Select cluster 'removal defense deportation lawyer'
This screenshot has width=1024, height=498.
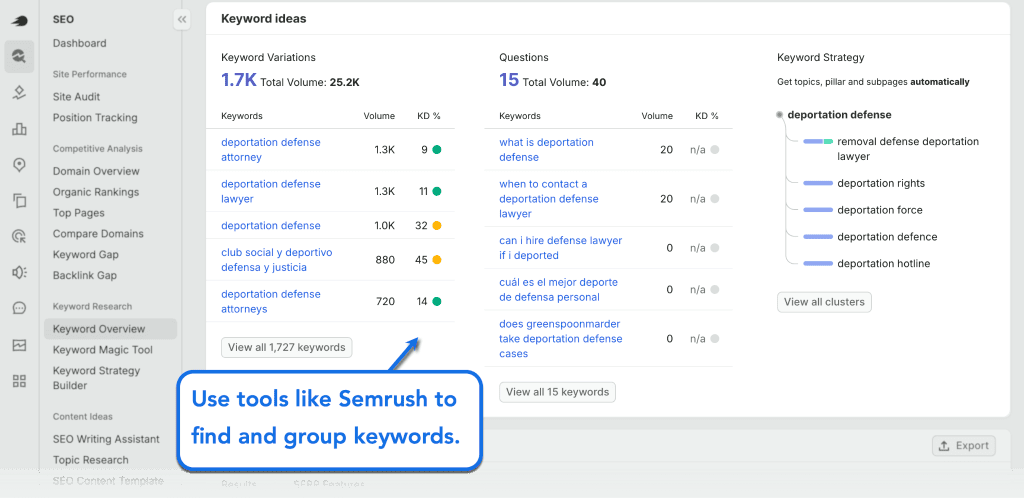[908, 149]
